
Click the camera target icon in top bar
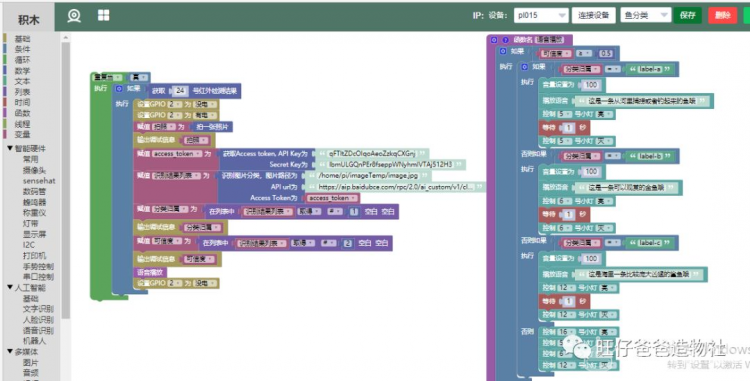tap(74, 16)
